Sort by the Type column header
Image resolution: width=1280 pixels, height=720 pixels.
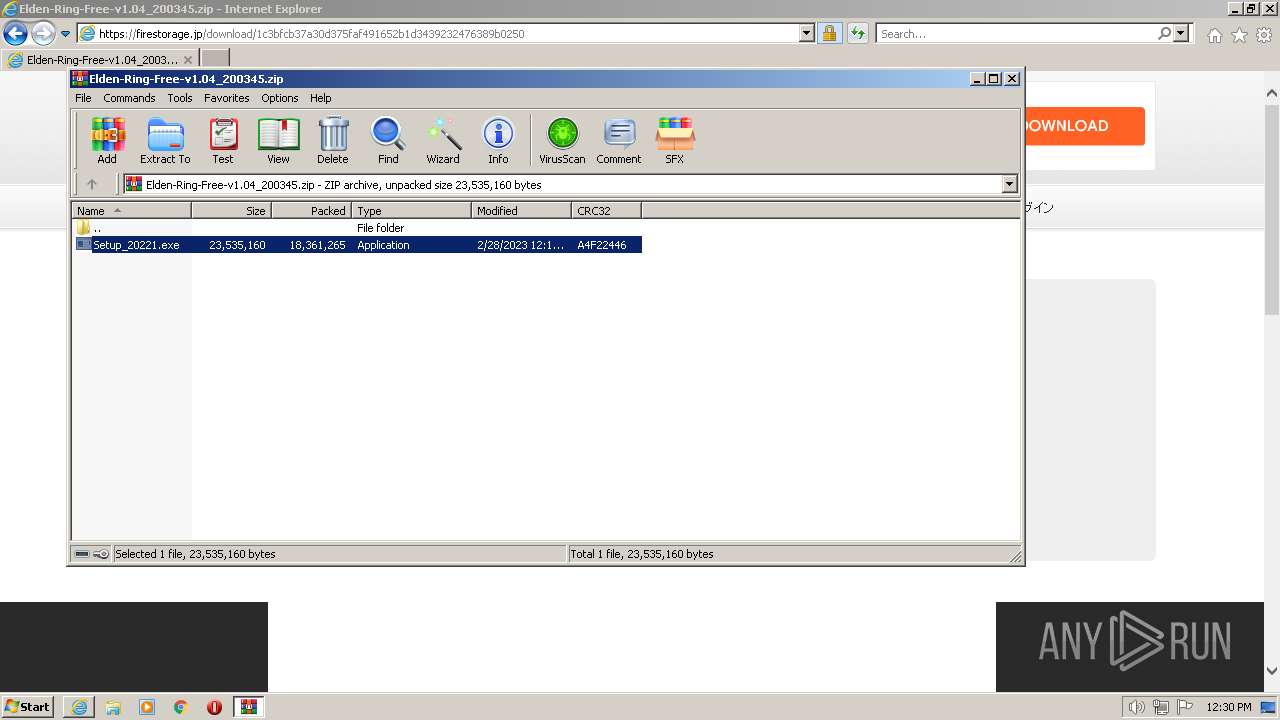click(x=411, y=210)
